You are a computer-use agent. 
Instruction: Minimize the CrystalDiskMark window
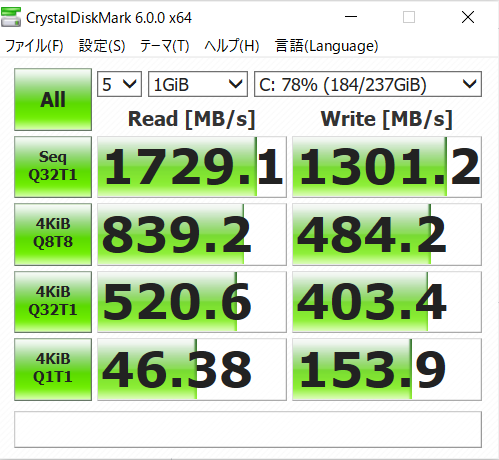351,17
